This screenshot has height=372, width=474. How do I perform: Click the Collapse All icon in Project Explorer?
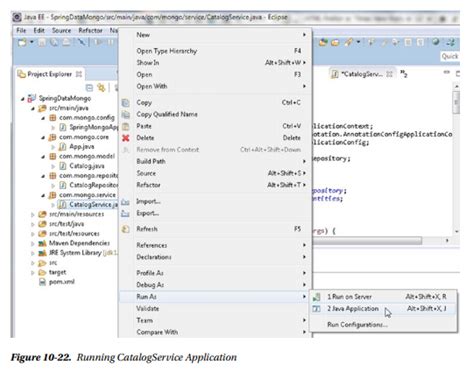coord(89,88)
